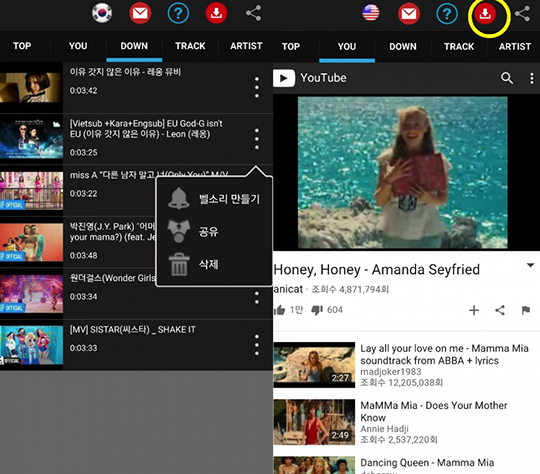Tap the YouTube logo play icon

pos(284,78)
